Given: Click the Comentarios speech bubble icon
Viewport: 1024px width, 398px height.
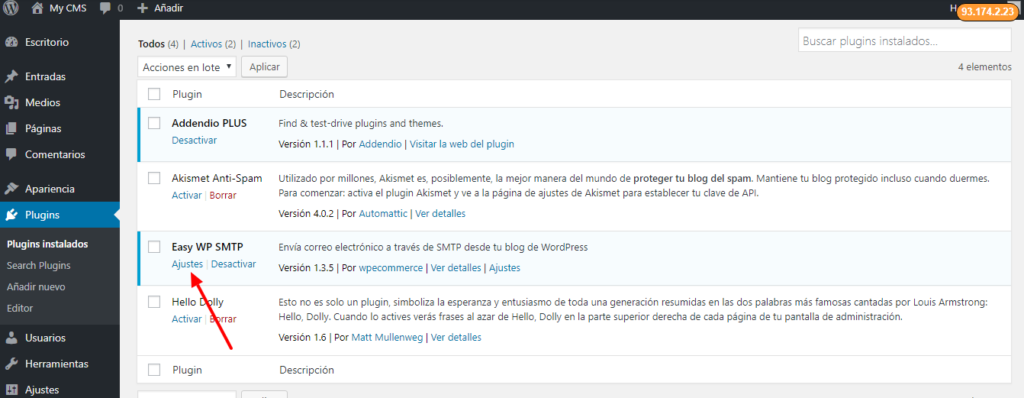Looking at the screenshot, I should pyautogui.click(x=11, y=155).
